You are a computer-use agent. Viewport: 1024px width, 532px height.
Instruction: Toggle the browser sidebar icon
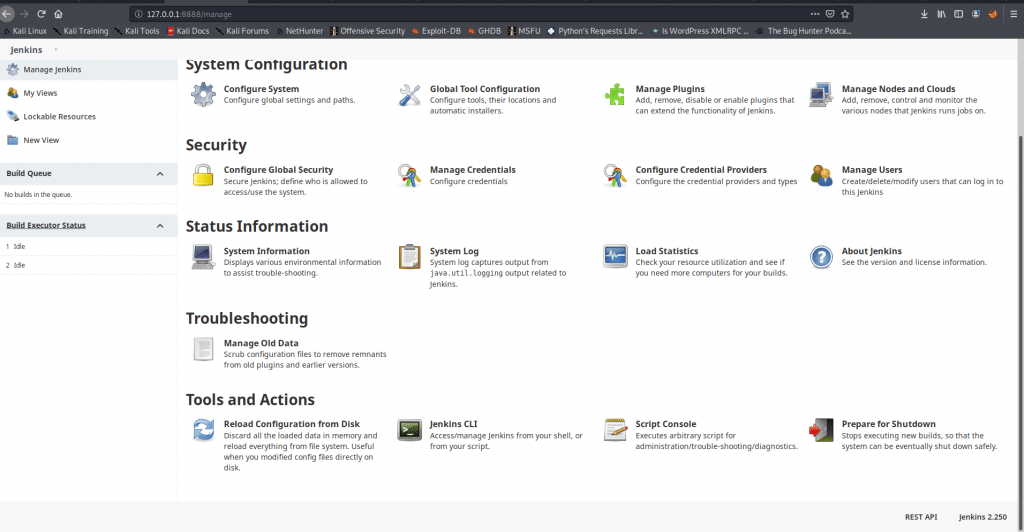[958, 14]
